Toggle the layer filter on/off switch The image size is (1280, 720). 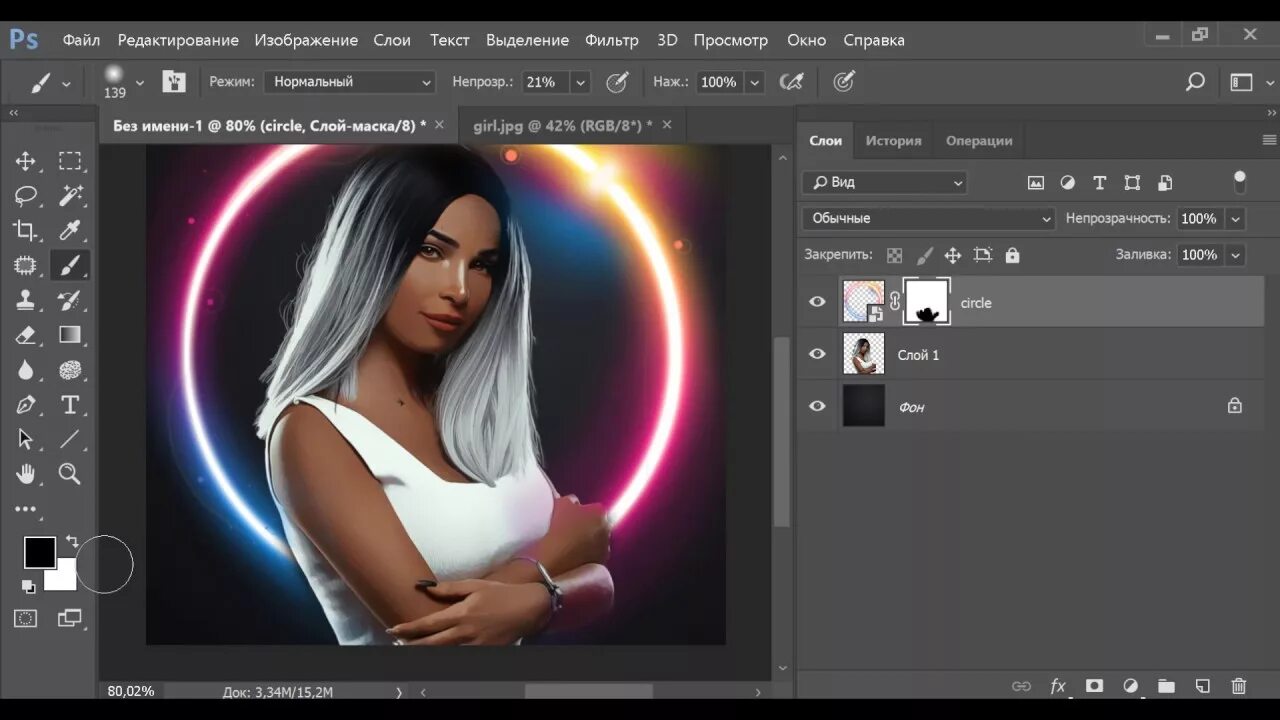click(x=1240, y=182)
